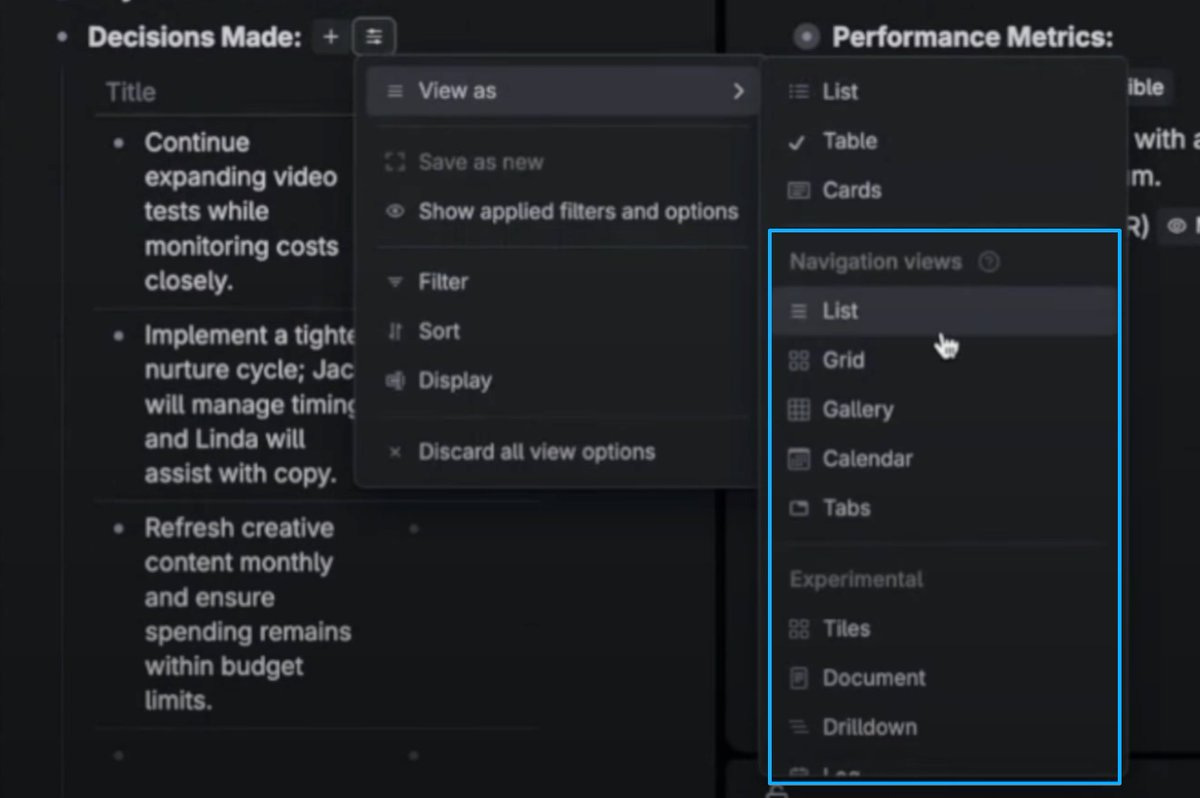Click the Performance Metrics bullet icon

point(806,38)
